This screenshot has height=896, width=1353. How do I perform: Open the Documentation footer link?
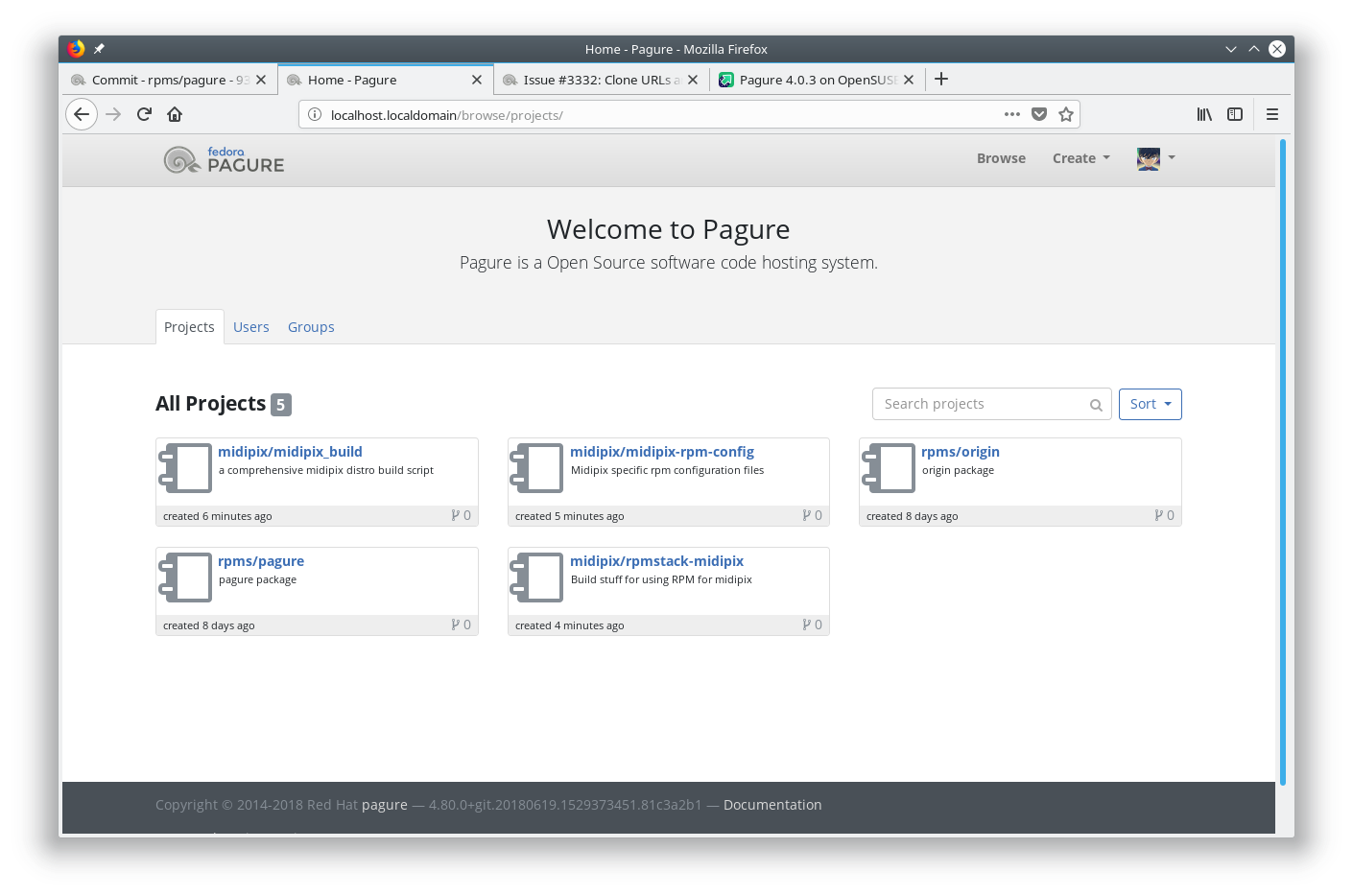(x=772, y=805)
